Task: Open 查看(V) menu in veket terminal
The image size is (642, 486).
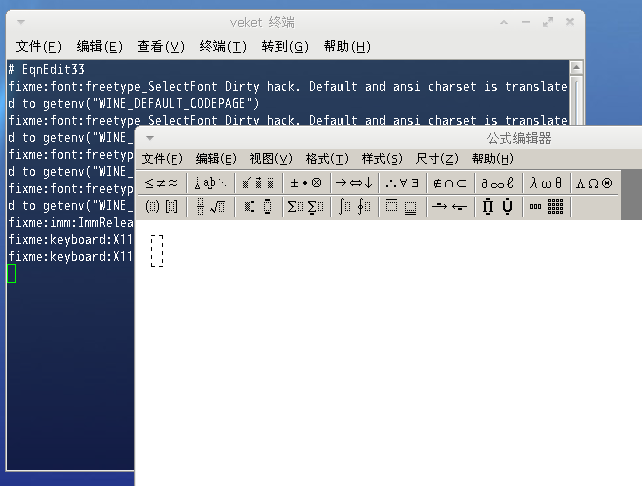Action: (x=161, y=47)
